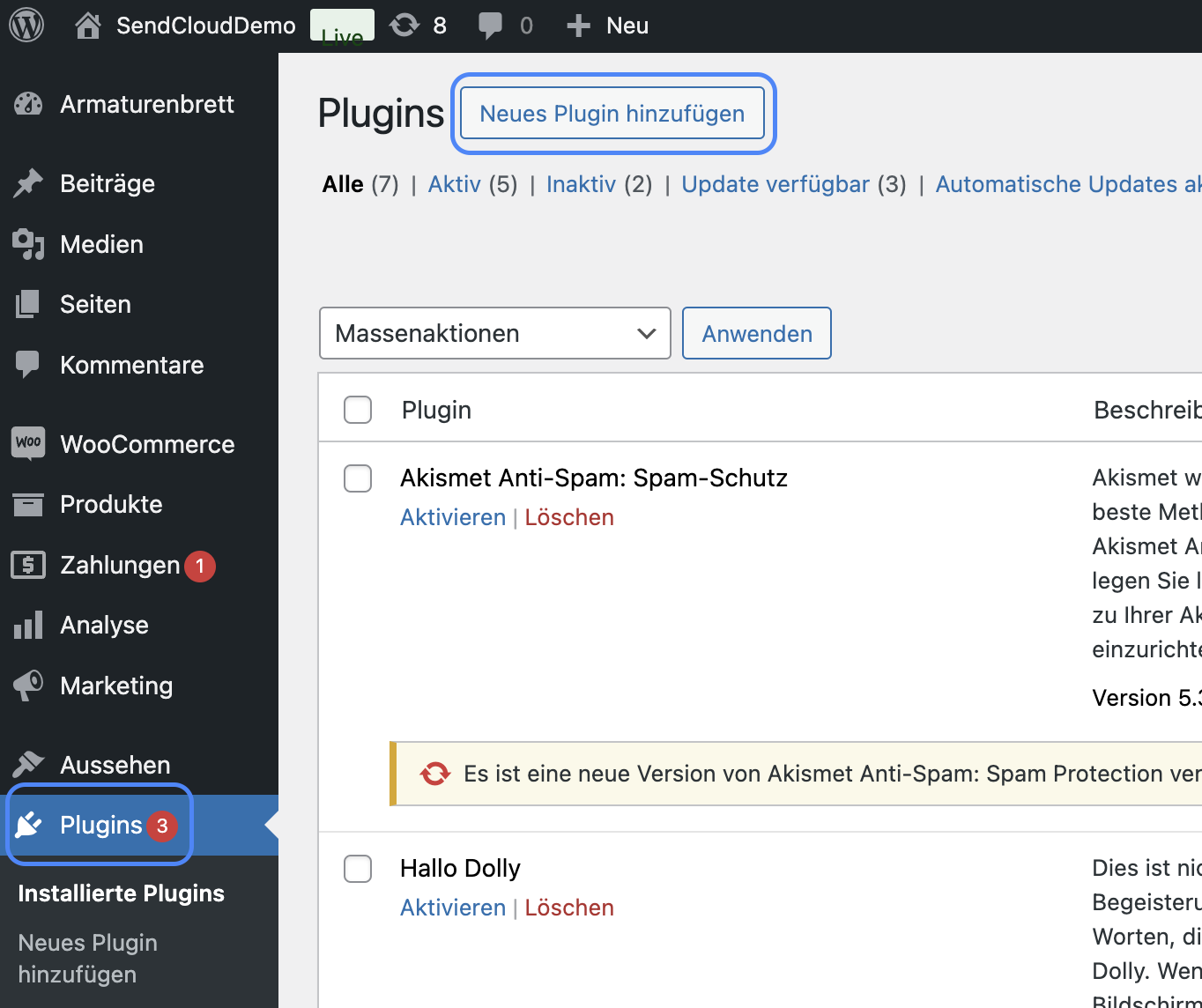Viewport: 1202px width, 1008px height.
Task: Click the Produkte archive box icon
Action: tap(28, 504)
